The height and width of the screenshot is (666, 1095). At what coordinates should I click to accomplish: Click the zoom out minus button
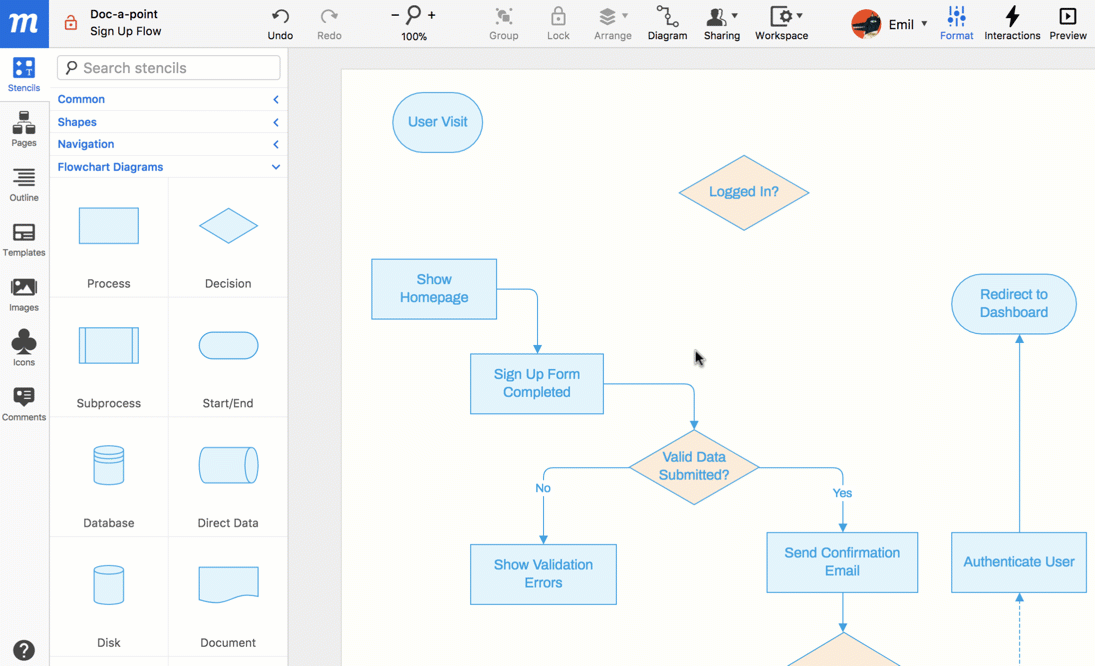click(395, 15)
